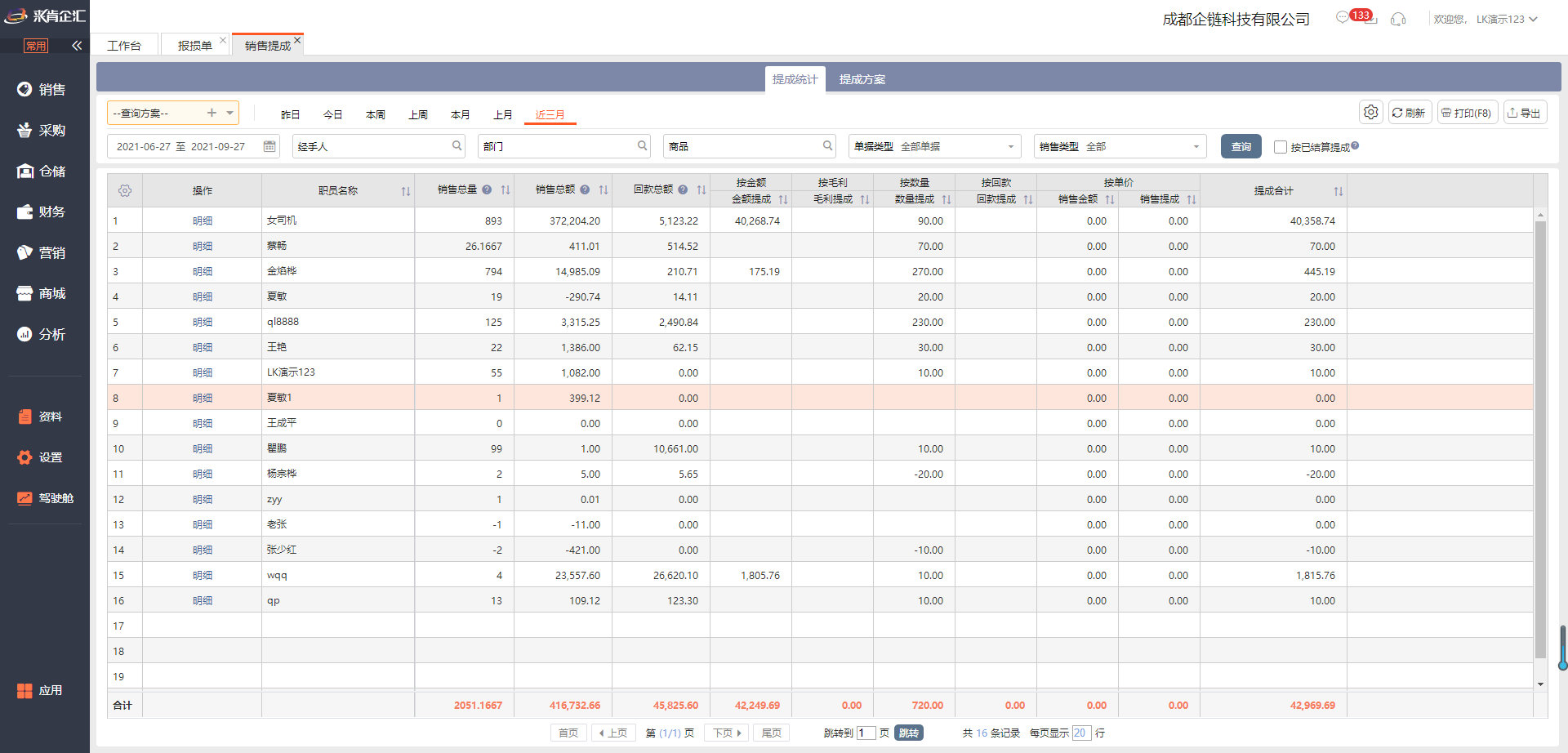Expand the 查询方案 dropdown
The width and height of the screenshot is (1568, 753).
point(230,113)
